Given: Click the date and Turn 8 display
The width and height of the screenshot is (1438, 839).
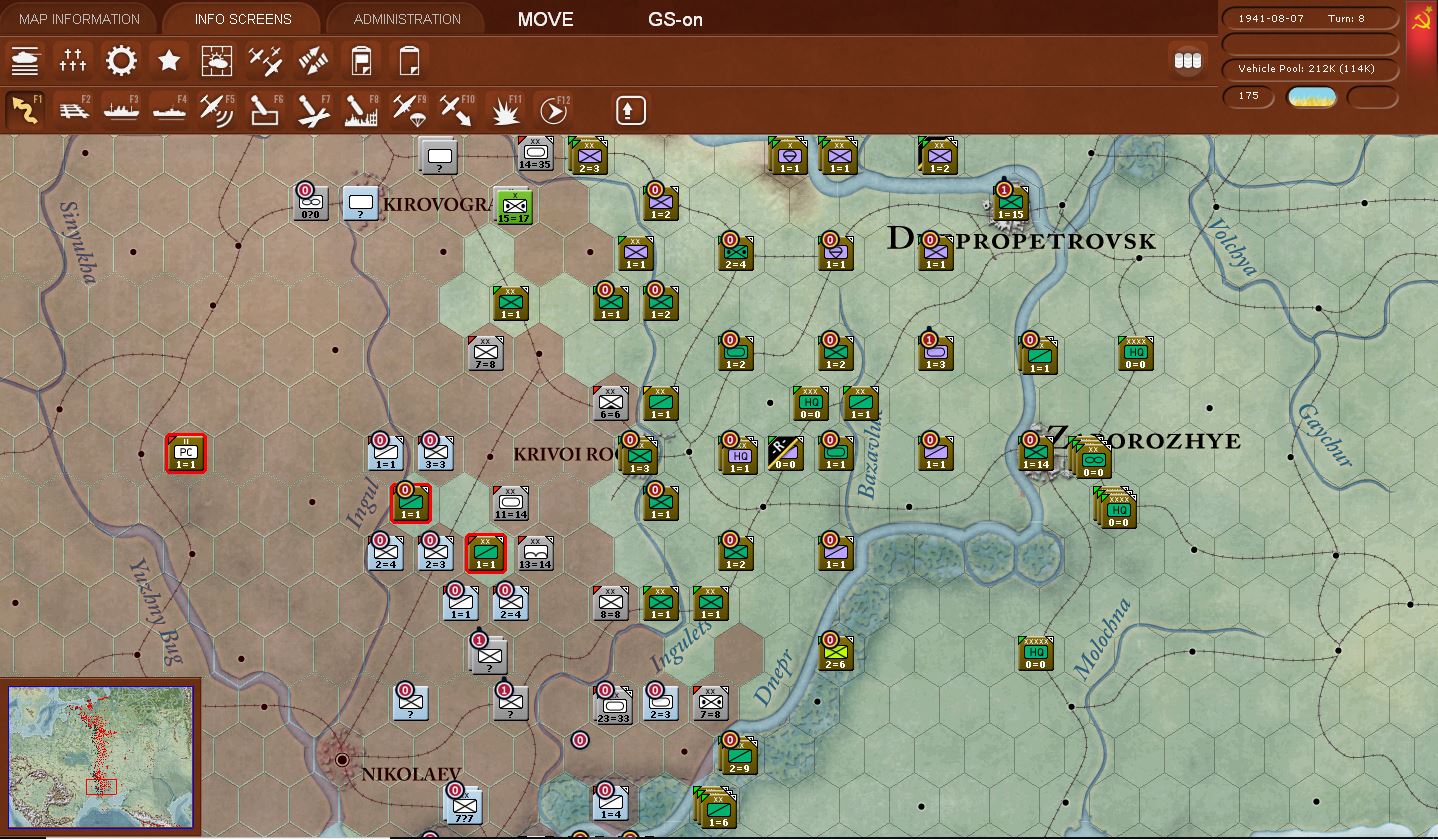Looking at the screenshot, I should [x=1312, y=18].
